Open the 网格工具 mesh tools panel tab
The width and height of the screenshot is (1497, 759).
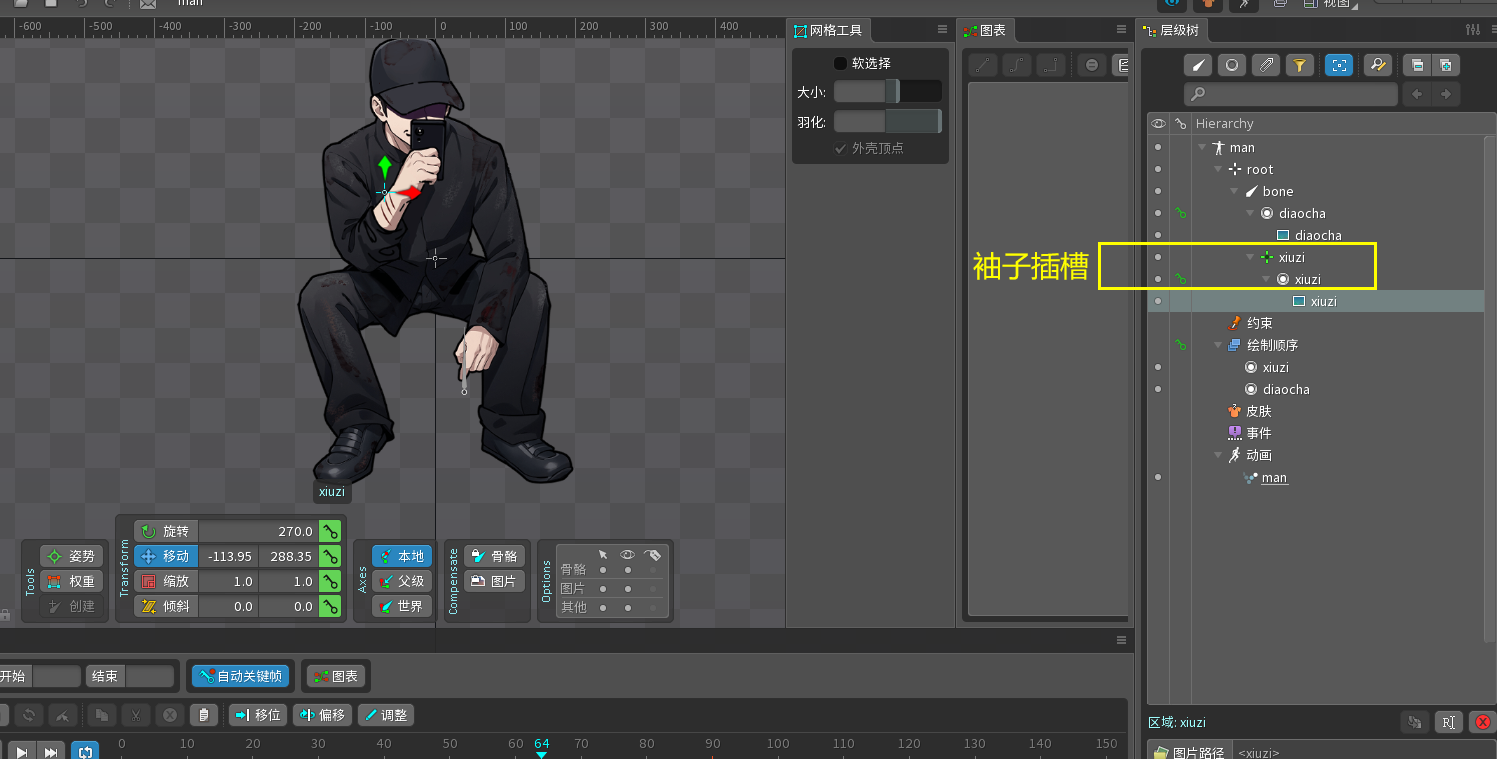(827, 30)
